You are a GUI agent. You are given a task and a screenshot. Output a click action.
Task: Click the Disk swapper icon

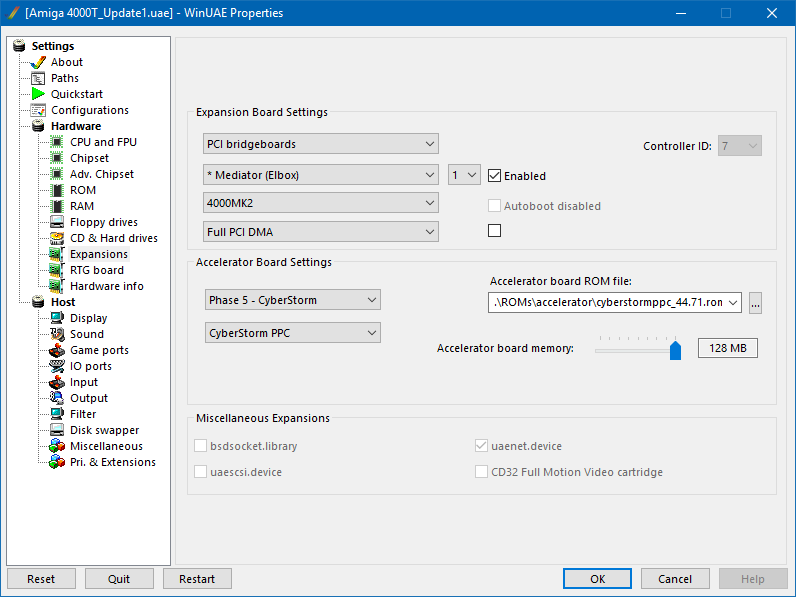coord(58,430)
